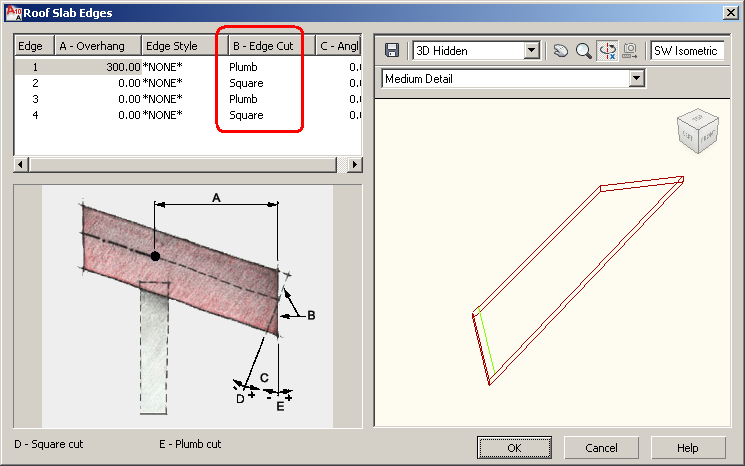The width and height of the screenshot is (745, 466).
Task: Click the A - Overhang column header
Action: [97, 46]
